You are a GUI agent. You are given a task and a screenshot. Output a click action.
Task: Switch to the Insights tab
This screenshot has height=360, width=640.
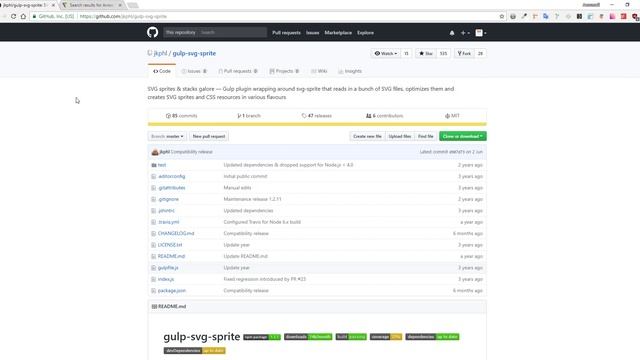tap(350, 71)
